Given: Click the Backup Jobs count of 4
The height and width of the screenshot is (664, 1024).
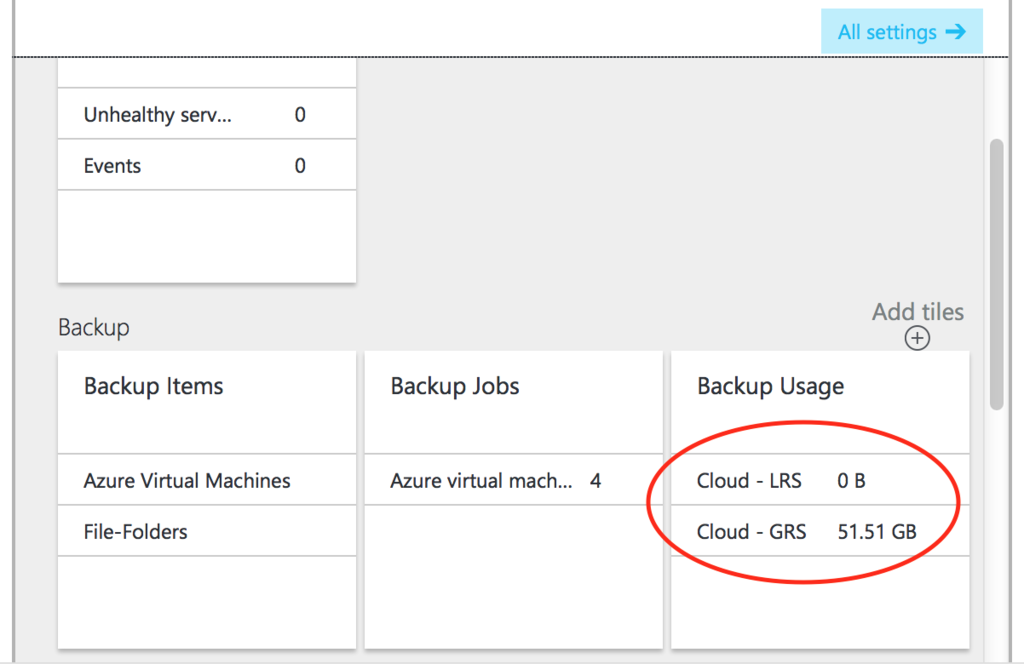Looking at the screenshot, I should pyautogui.click(x=596, y=481).
